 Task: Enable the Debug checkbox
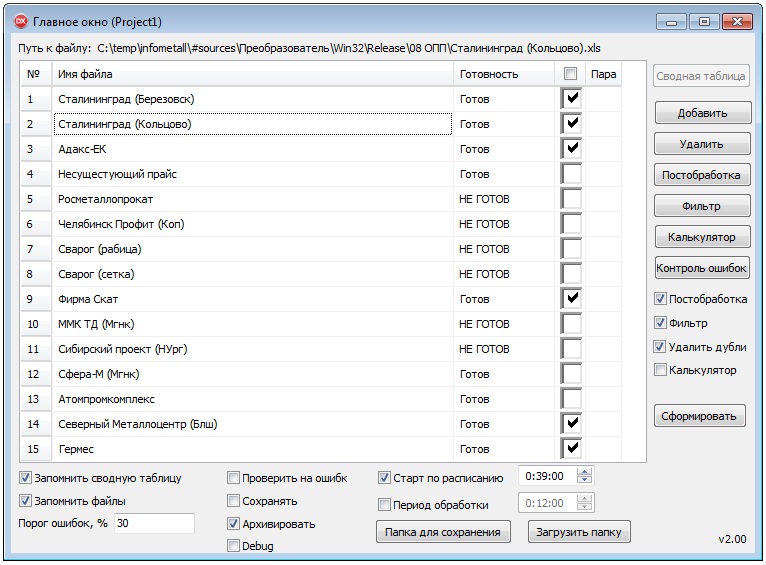[233, 546]
